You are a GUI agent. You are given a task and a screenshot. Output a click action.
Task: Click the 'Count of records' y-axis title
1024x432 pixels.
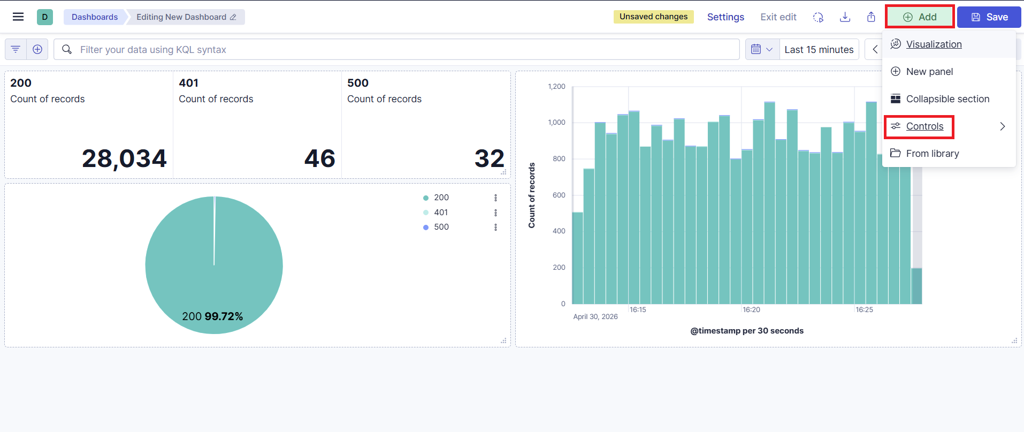coord(532,195)
